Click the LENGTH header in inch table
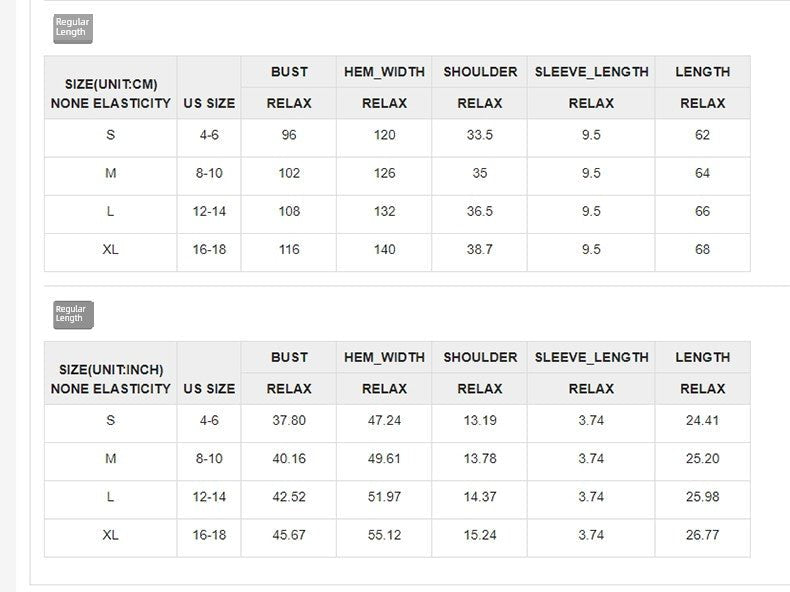 pos(702,357)
